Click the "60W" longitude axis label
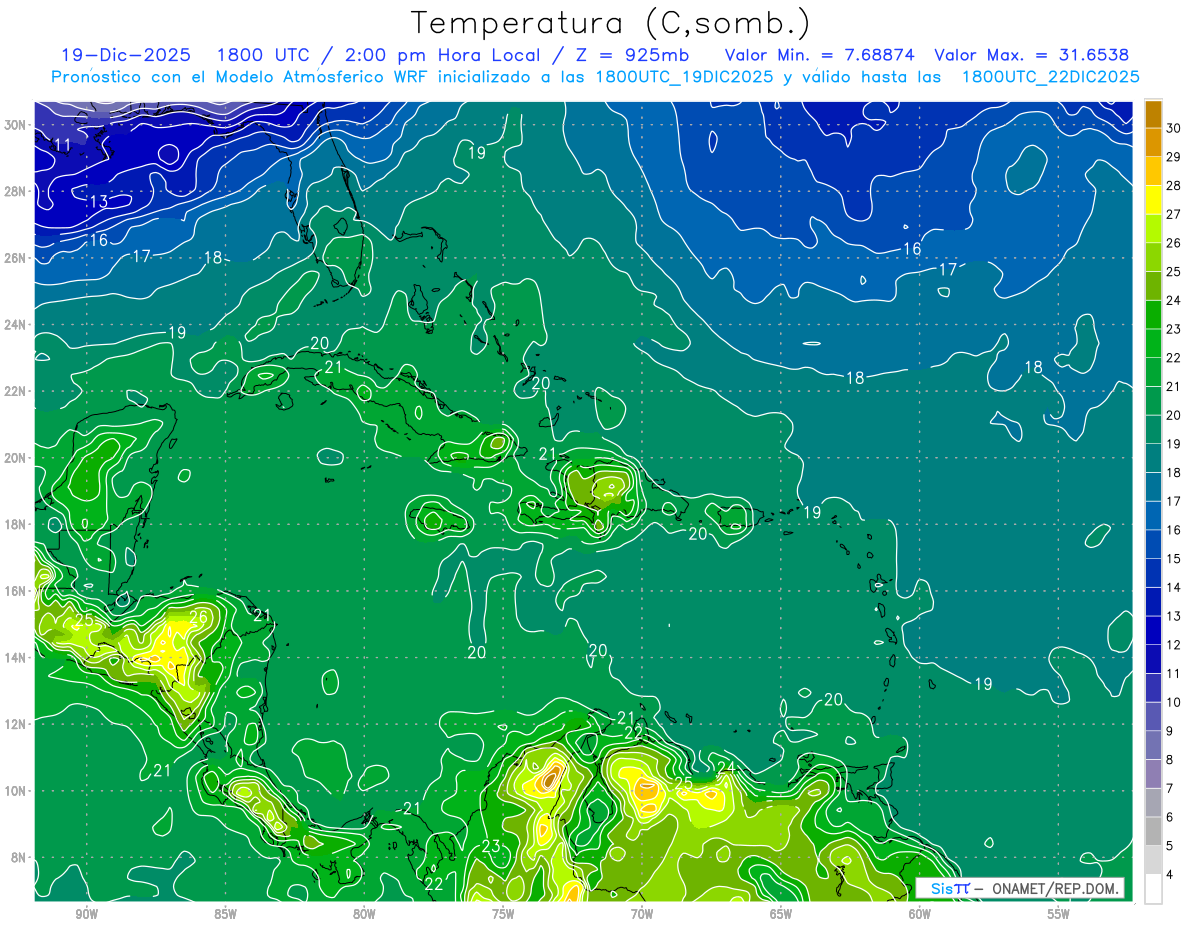Image resolution: width=1200 pixels, height=927 pixels. (x=920, y=914)
